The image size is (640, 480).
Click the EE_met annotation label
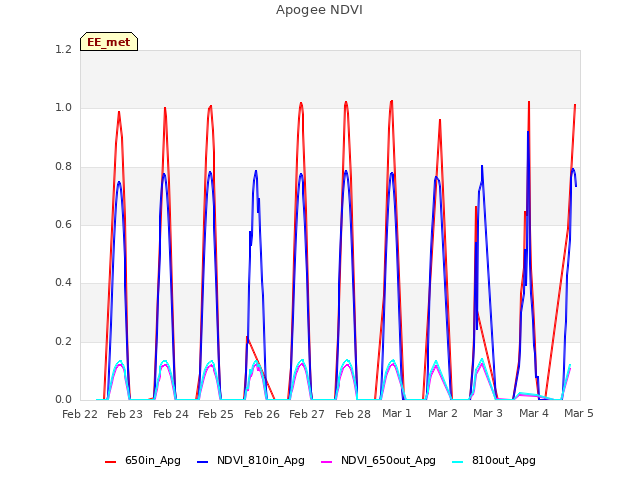(109, 42)
